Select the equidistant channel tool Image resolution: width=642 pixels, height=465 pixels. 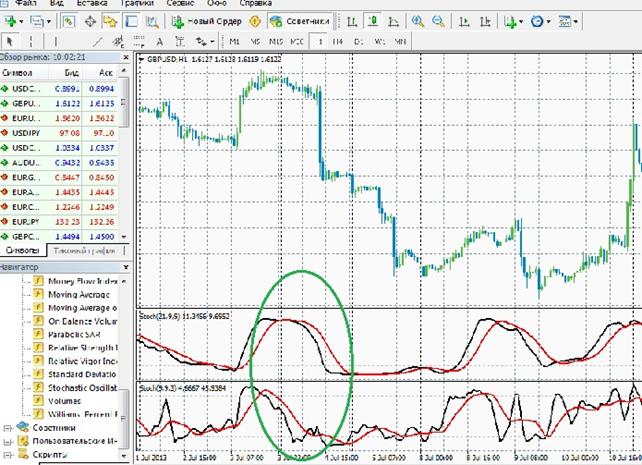(118, 41)
